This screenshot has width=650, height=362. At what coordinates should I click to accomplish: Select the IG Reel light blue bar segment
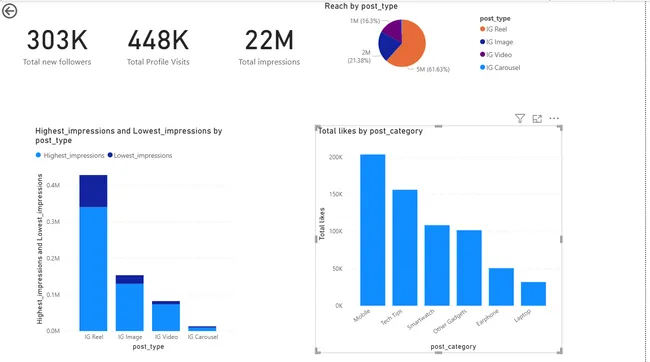pos(93,269)
